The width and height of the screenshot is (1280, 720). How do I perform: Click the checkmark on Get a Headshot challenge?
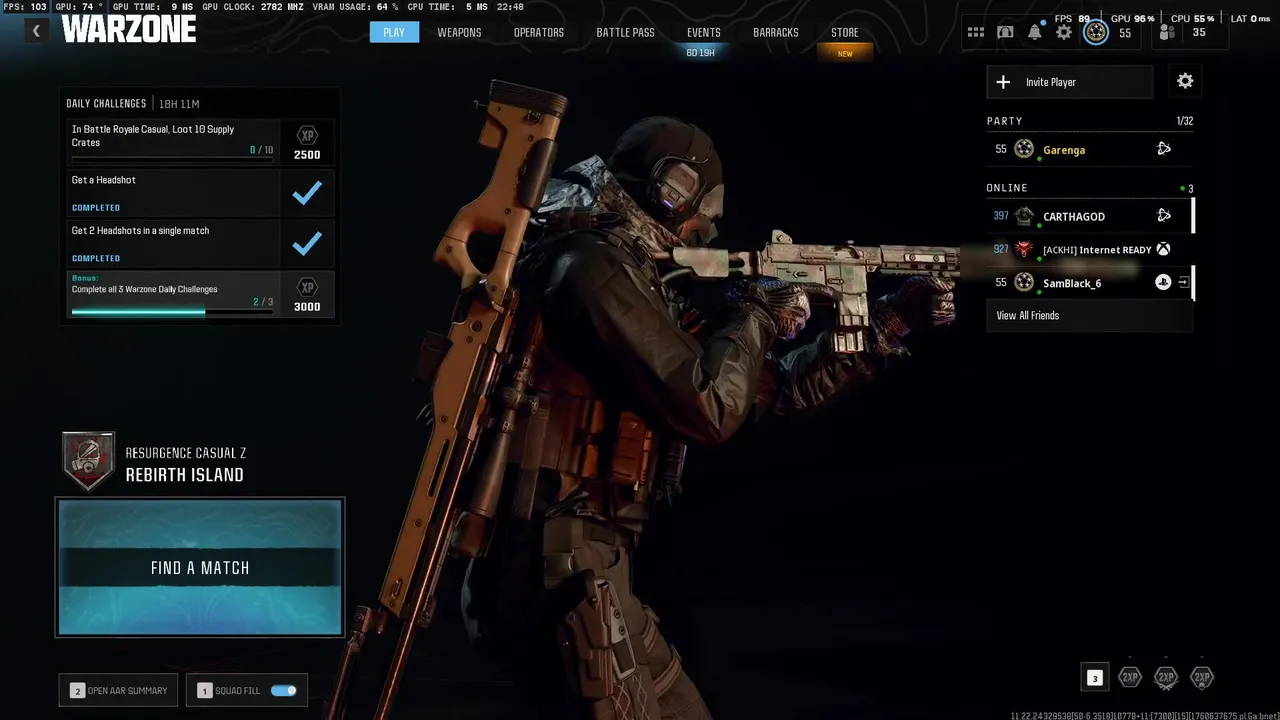(x=307, y=192)
